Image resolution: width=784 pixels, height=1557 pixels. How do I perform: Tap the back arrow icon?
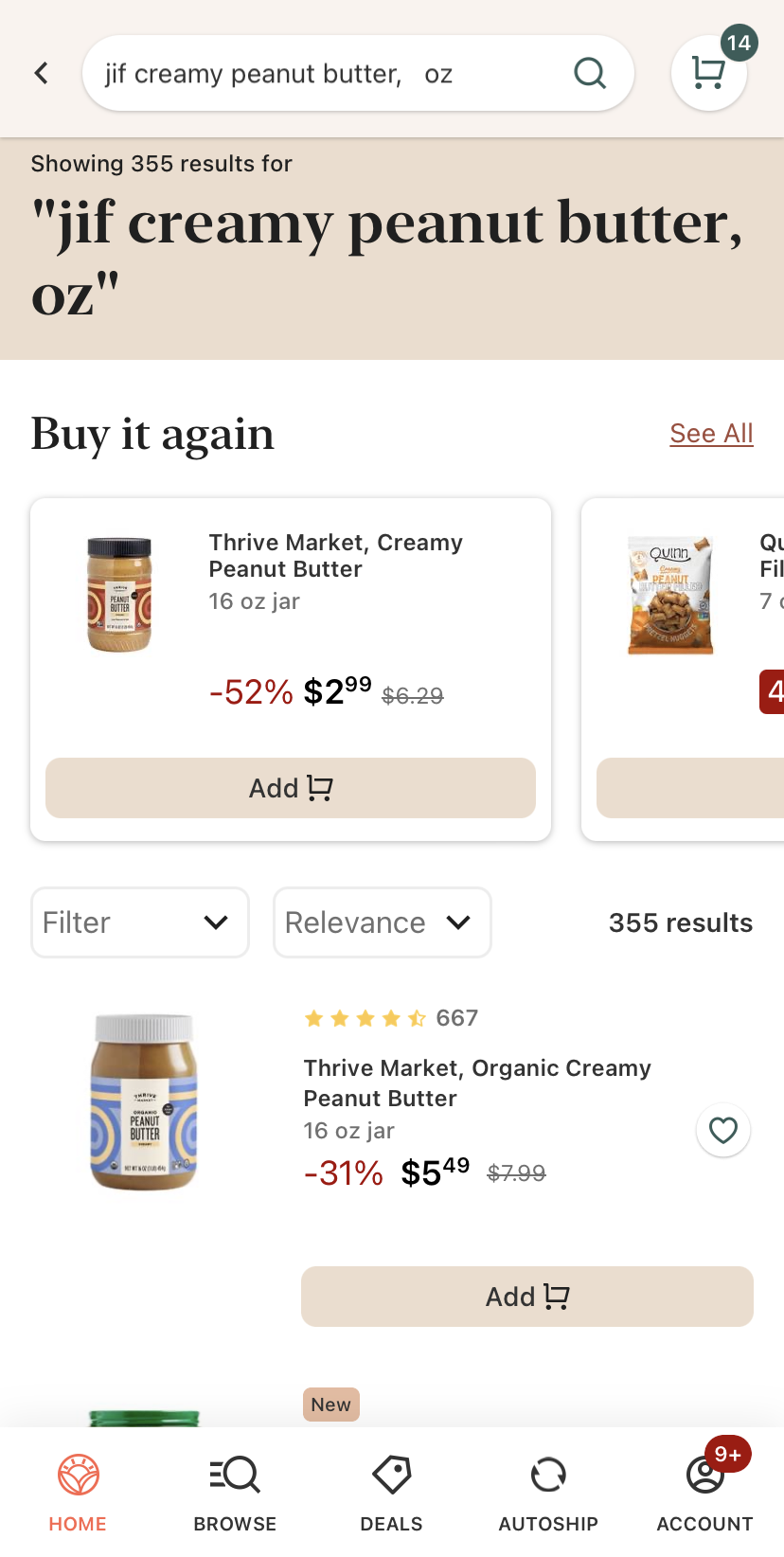click(x=42, y=73)
